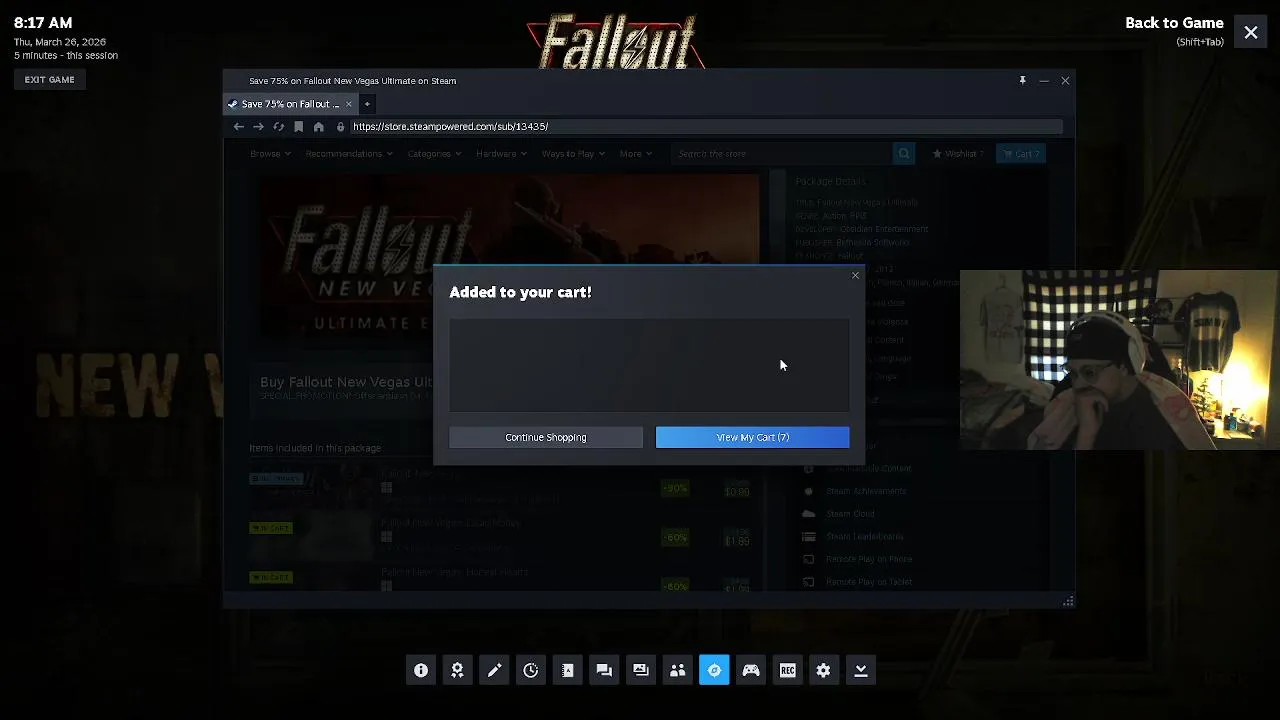Click the store search magnifier icon
1280x720 pixels.
[904, 154]
